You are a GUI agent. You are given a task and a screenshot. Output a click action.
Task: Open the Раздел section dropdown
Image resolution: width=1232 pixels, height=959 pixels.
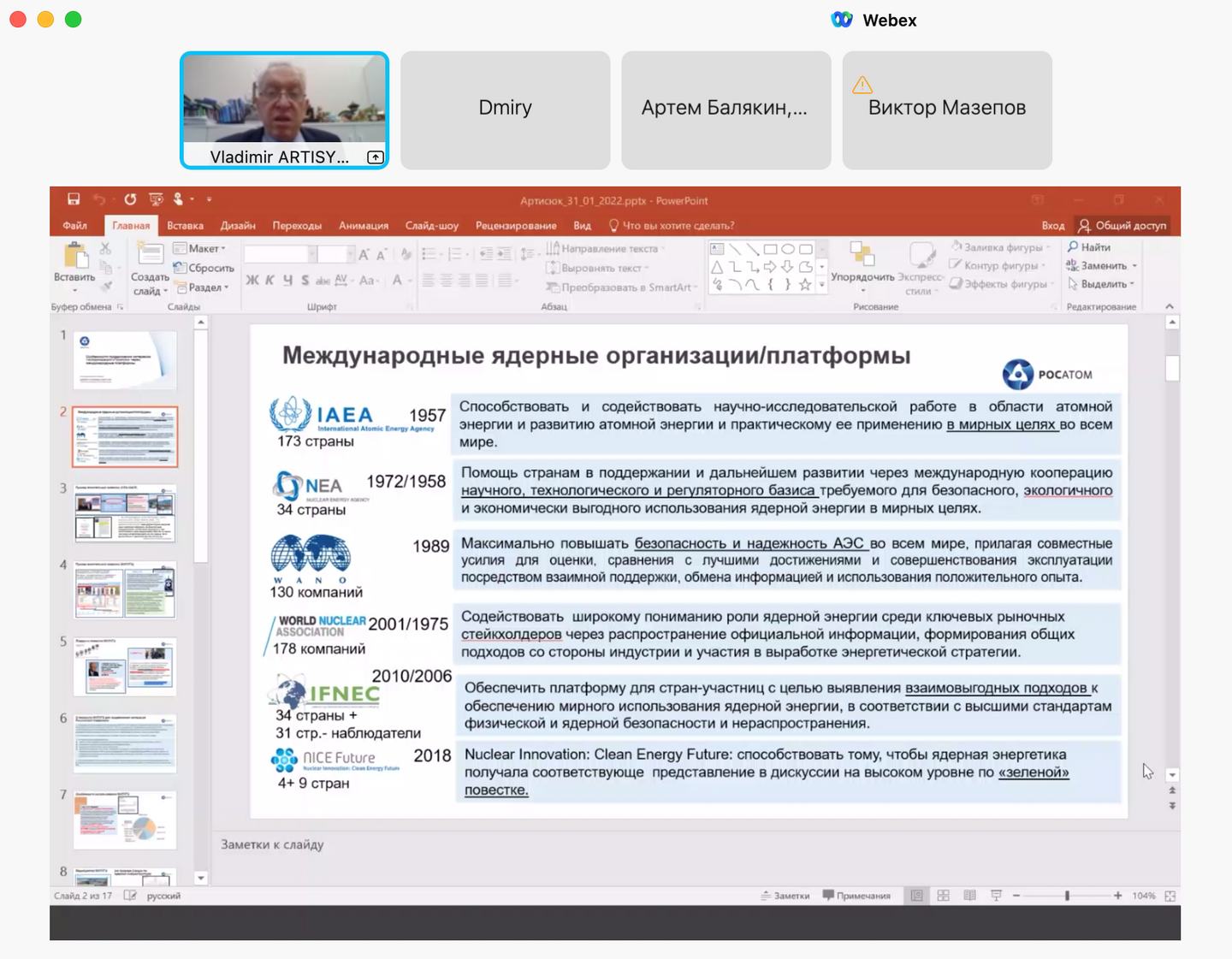click(203, 287)
